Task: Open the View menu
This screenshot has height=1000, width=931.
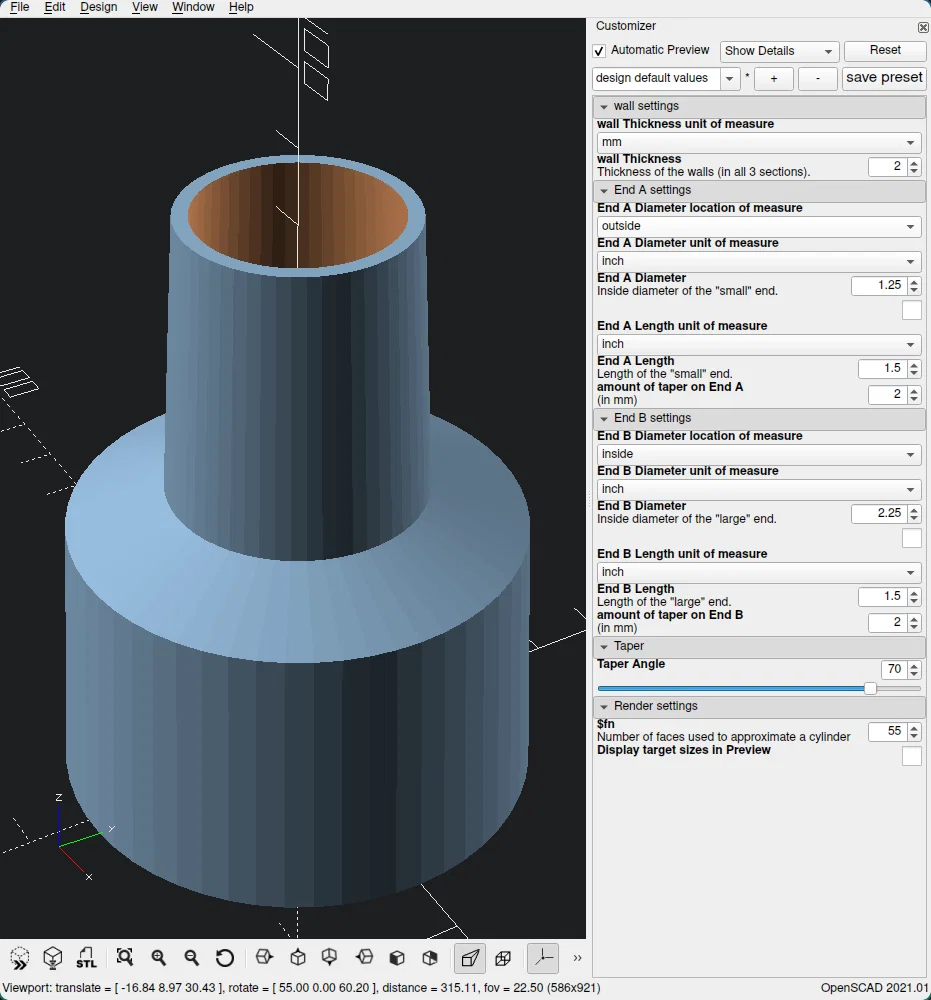Action: pyautogui.click(x=145, y=8)
